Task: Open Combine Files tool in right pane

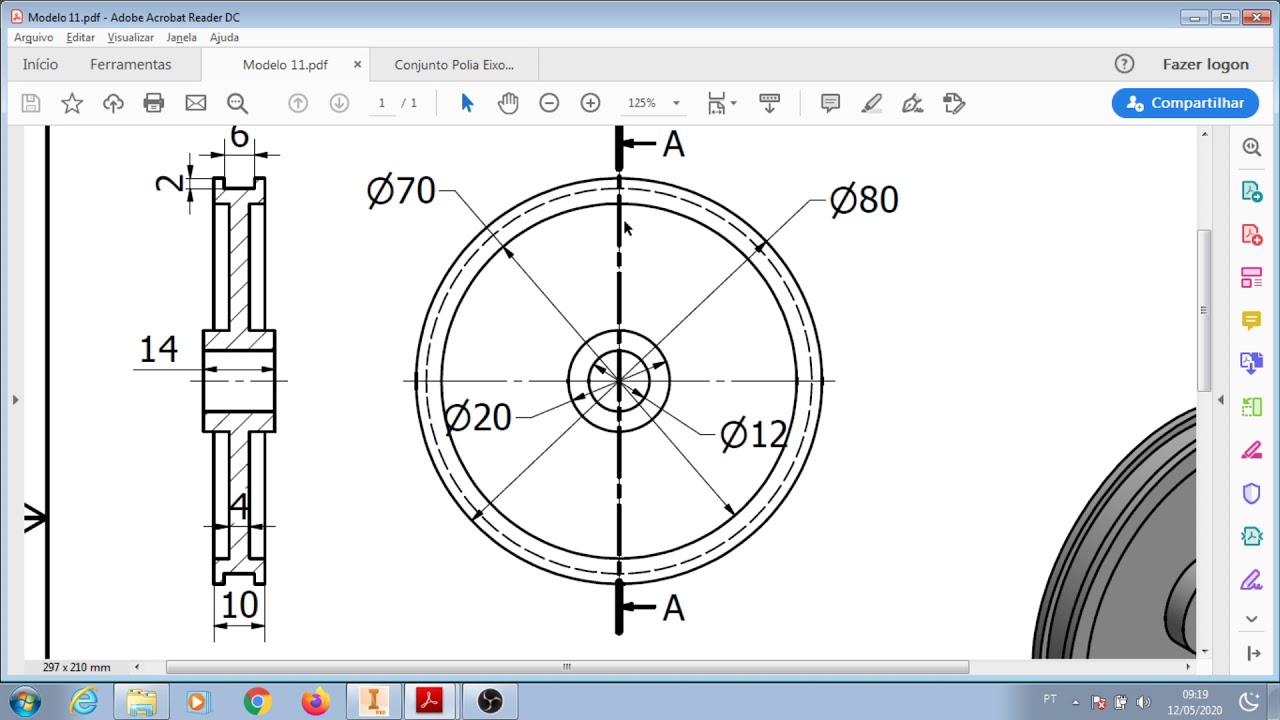Action: (x=1251, y=363)
